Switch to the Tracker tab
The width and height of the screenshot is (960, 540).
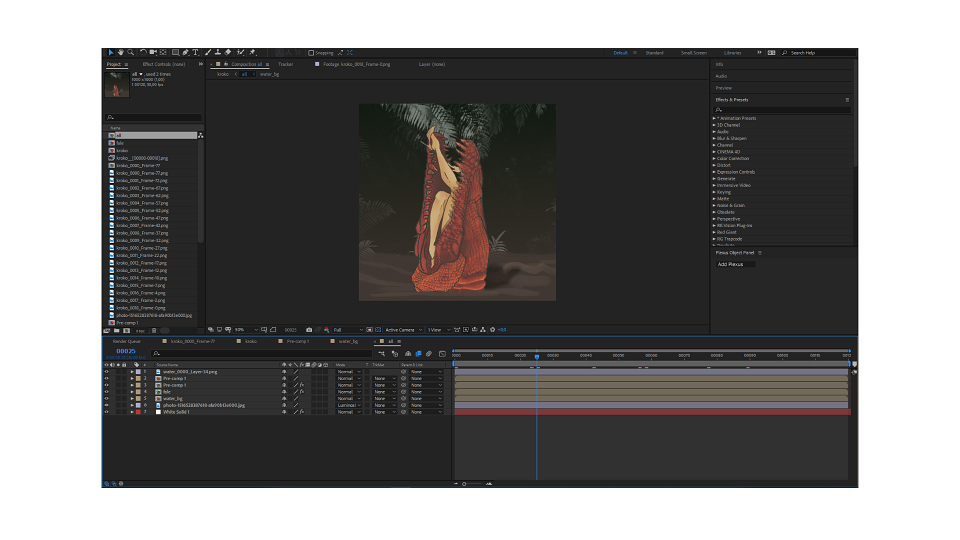click(285, 64)
